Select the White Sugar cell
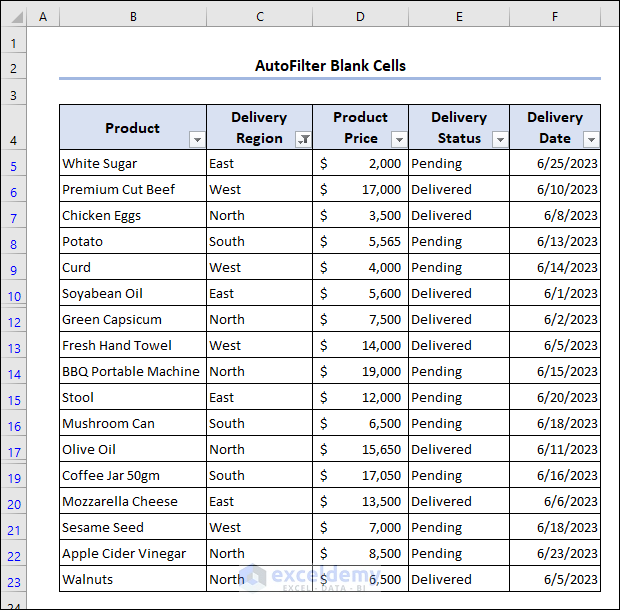Image resolution: width=620 pixels, height=610 pixels. [133, 164]
